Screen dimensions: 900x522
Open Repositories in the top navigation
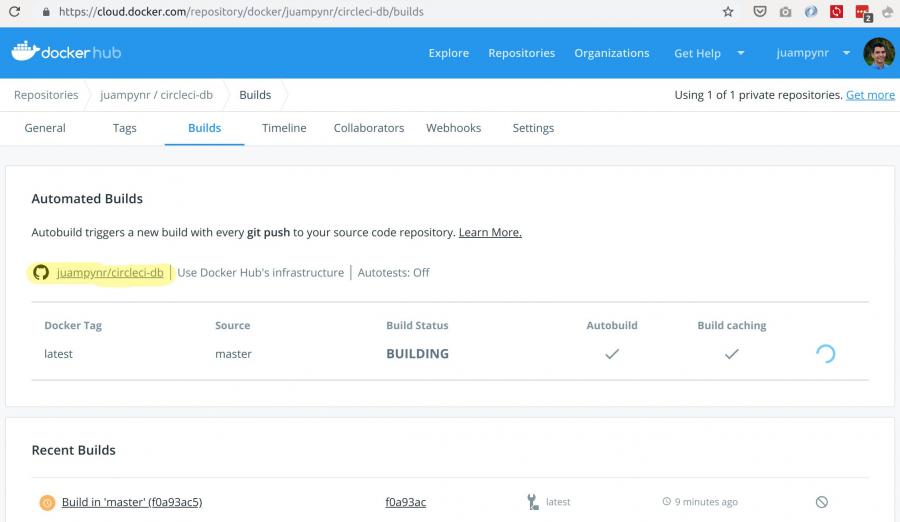[x=522, y=53]
